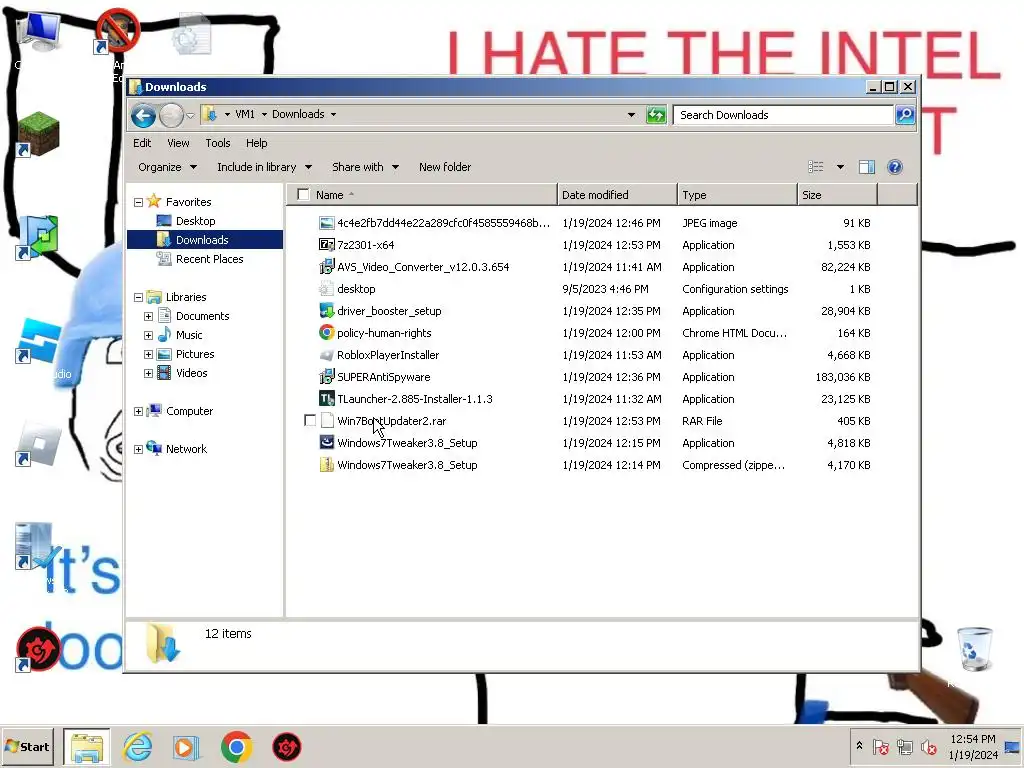This screenshot has width=1024, height=768.
Task: Expand the Computer tree node
Action: 138,411
